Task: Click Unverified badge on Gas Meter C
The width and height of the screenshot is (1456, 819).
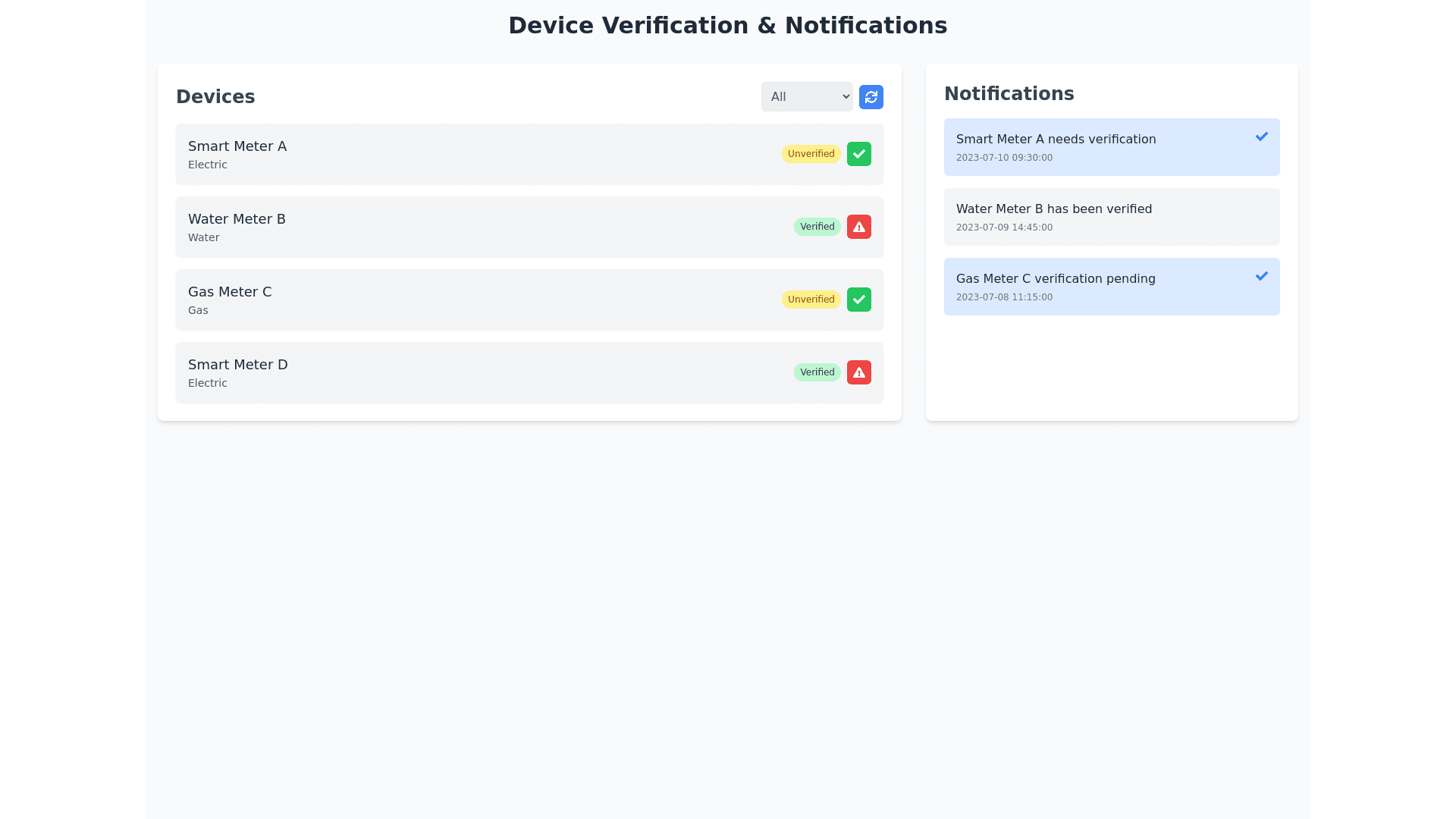Action: [x=811, y=300]
